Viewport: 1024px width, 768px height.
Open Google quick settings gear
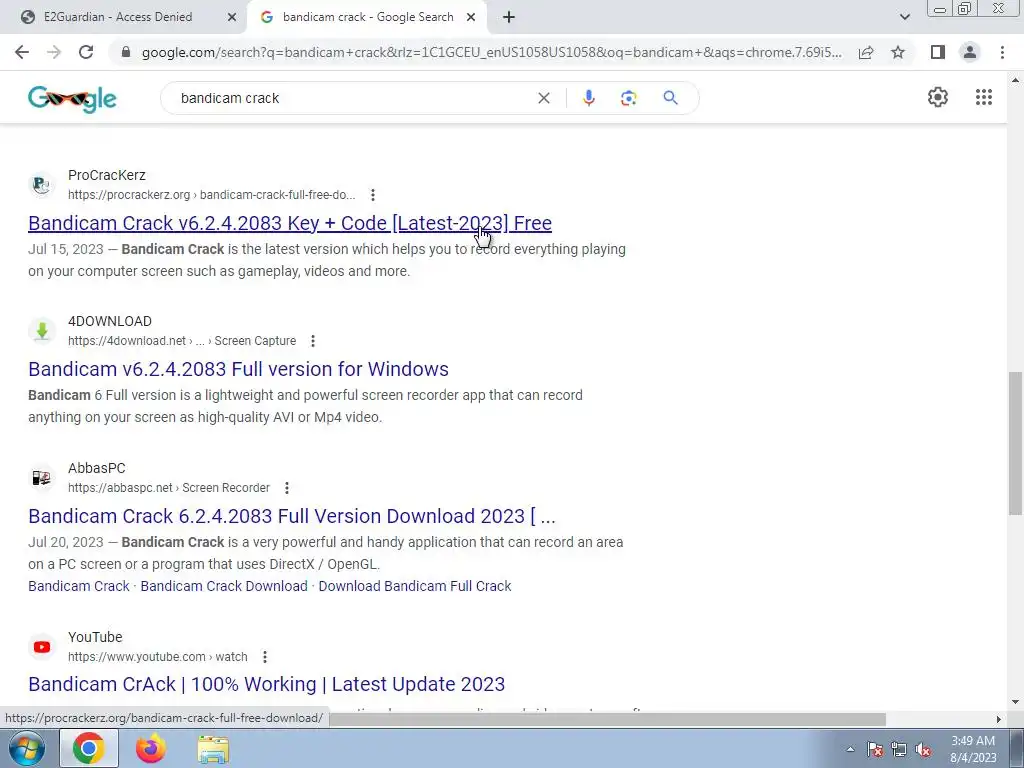click(x=938, y=97)
